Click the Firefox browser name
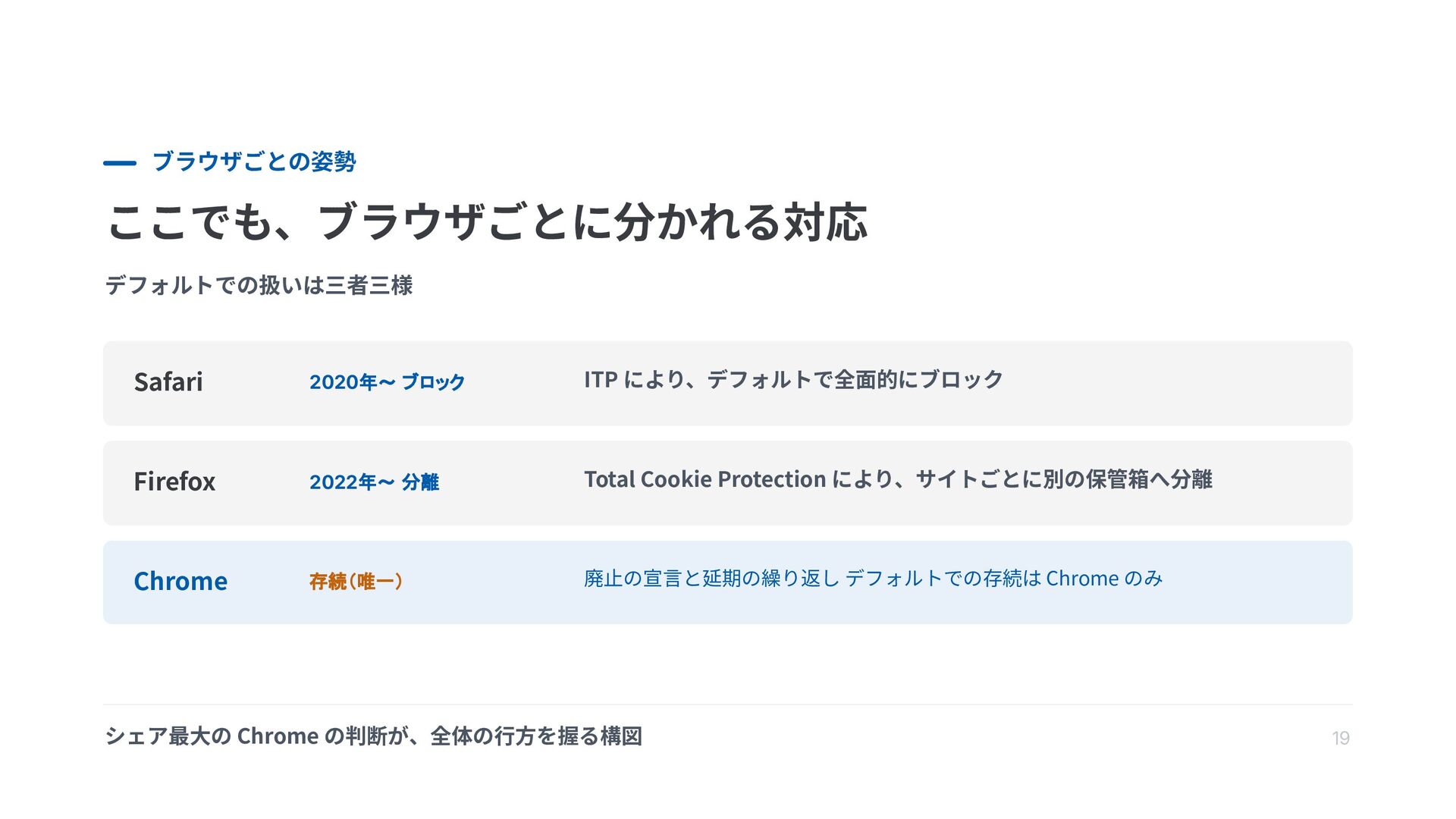 (x=174, y=482)
